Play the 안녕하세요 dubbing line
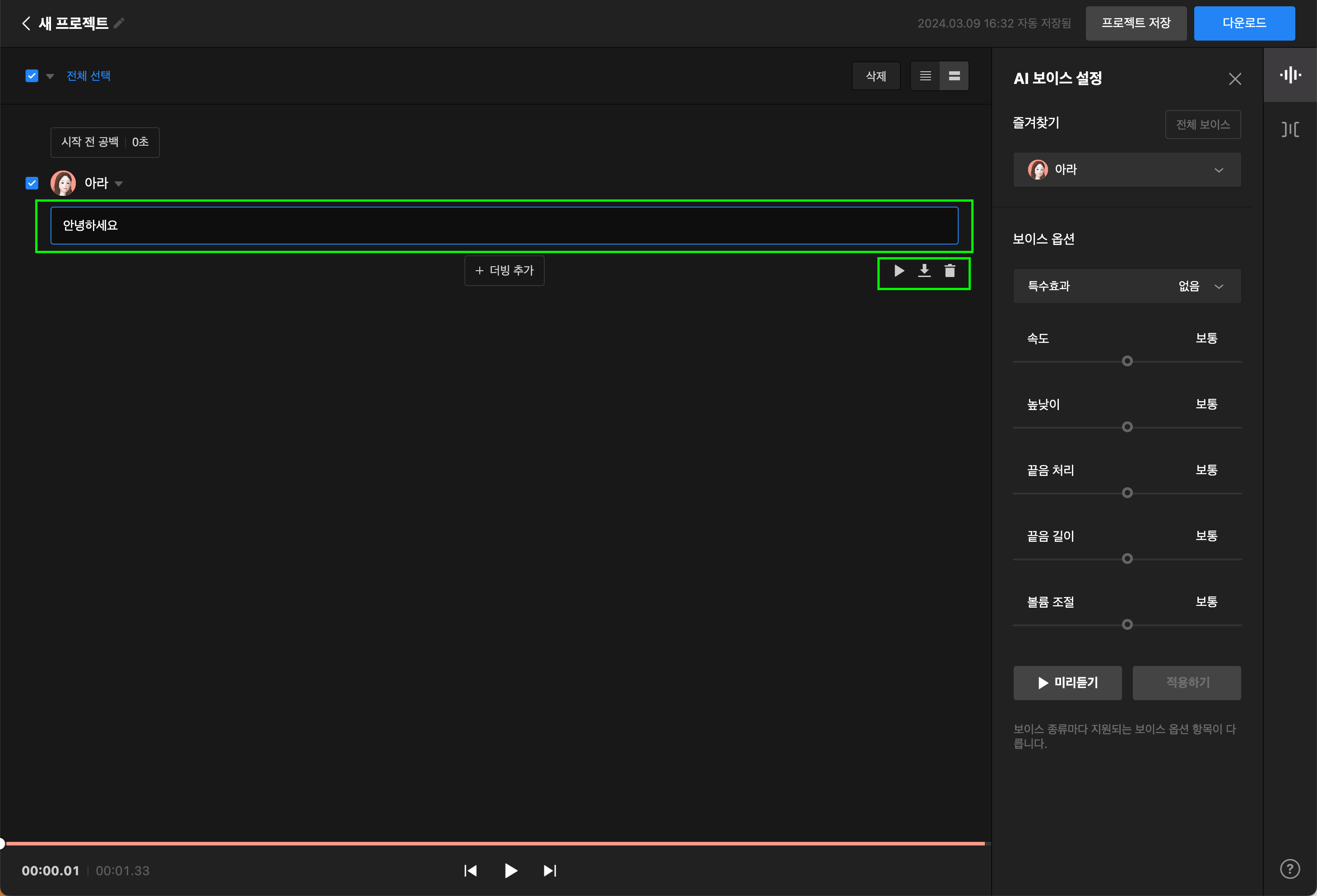 (899, 271)
